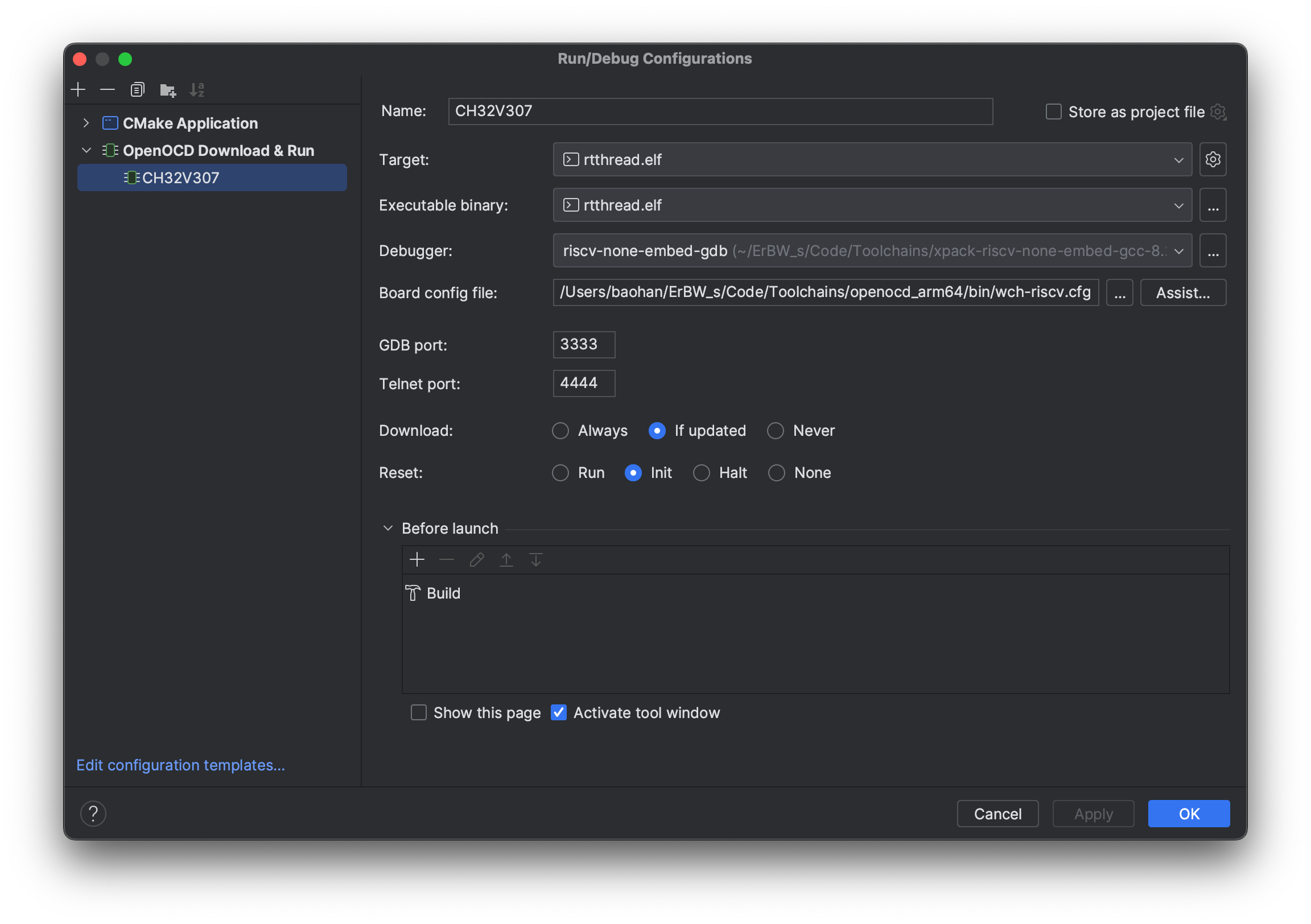
Task: Set Download to Always
Action: [560, 431]
